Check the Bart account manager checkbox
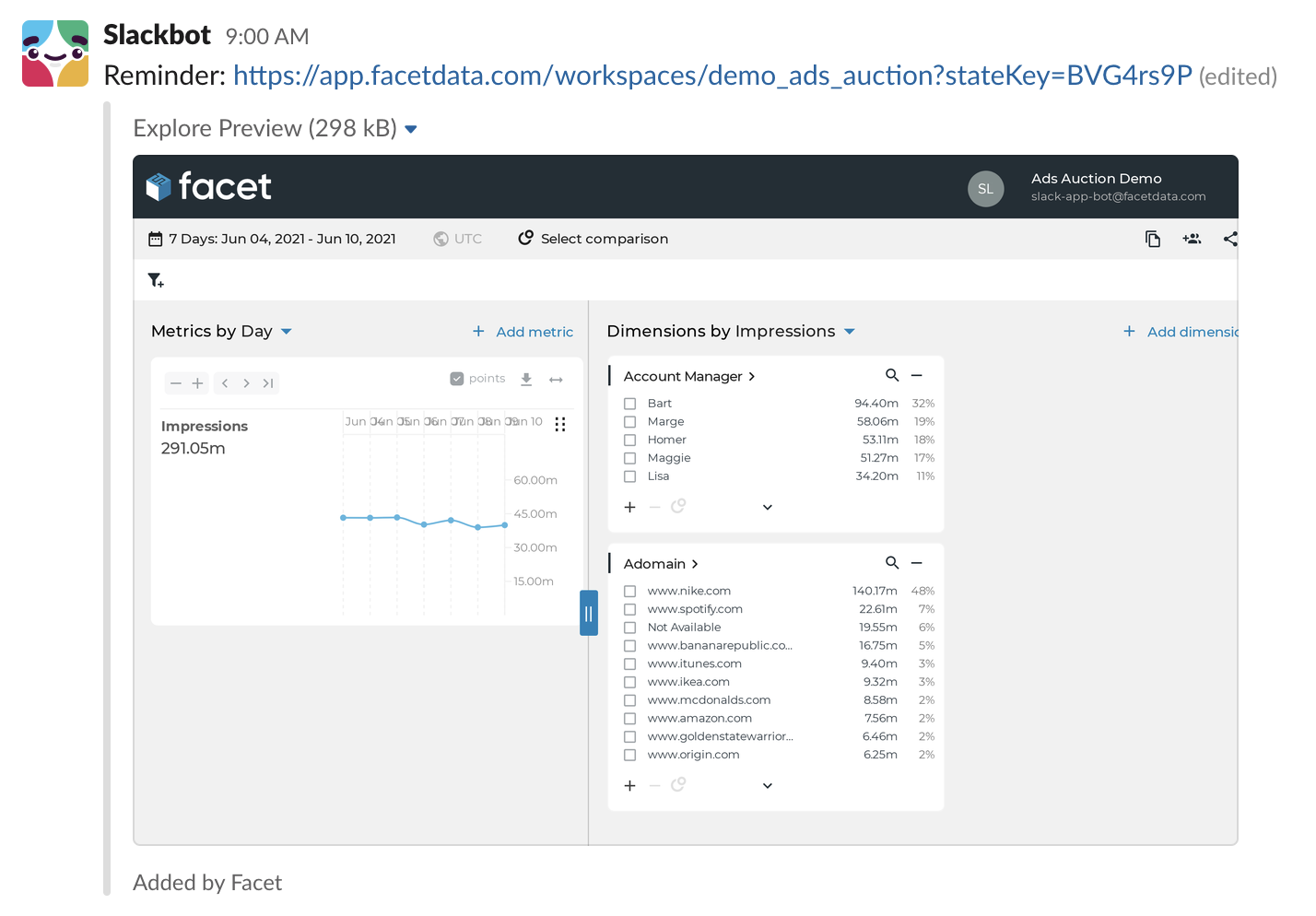 [x=630, y=404]
